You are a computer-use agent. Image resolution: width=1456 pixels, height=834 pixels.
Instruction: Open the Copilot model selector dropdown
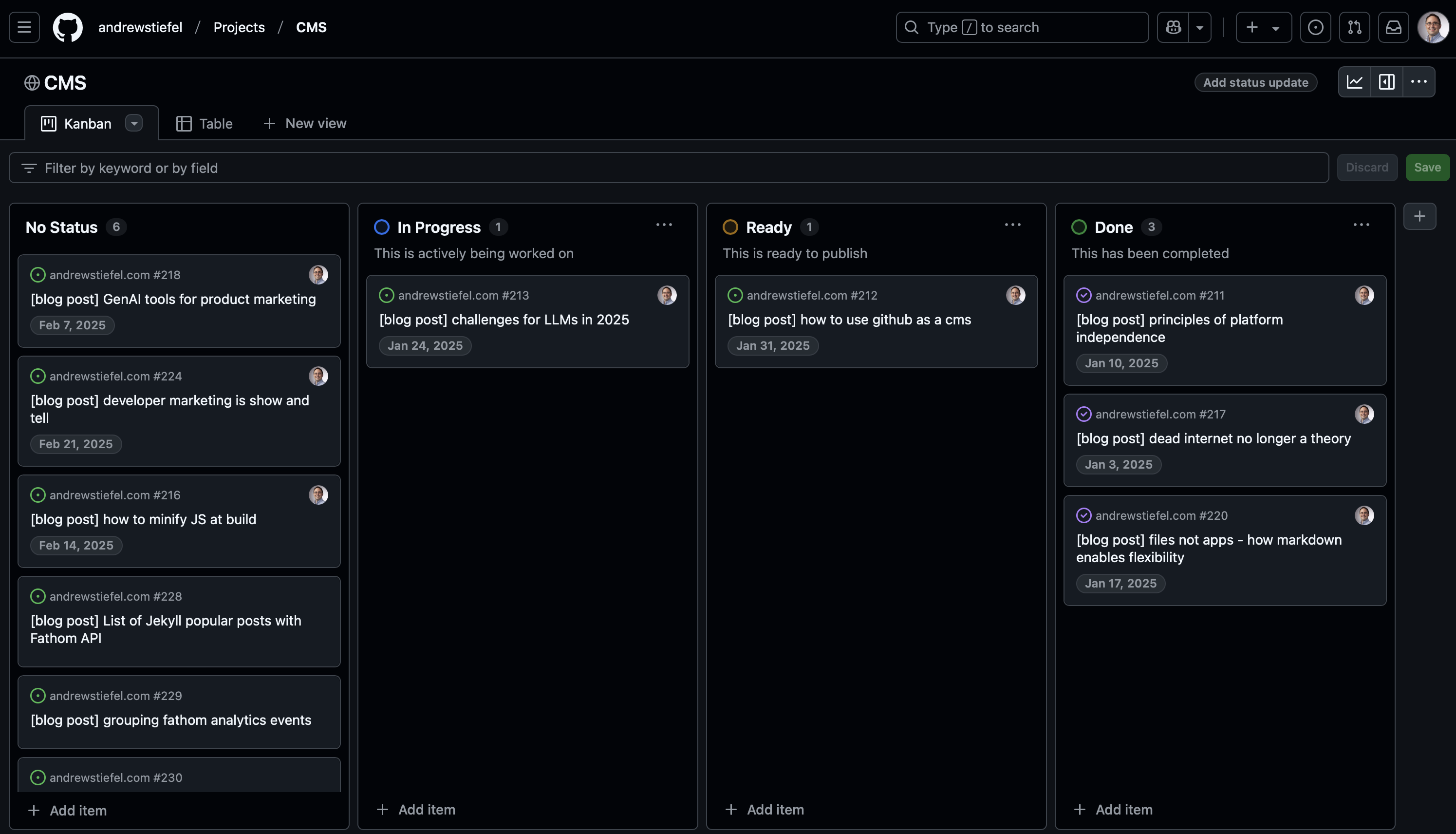[x=1199, y=27]
